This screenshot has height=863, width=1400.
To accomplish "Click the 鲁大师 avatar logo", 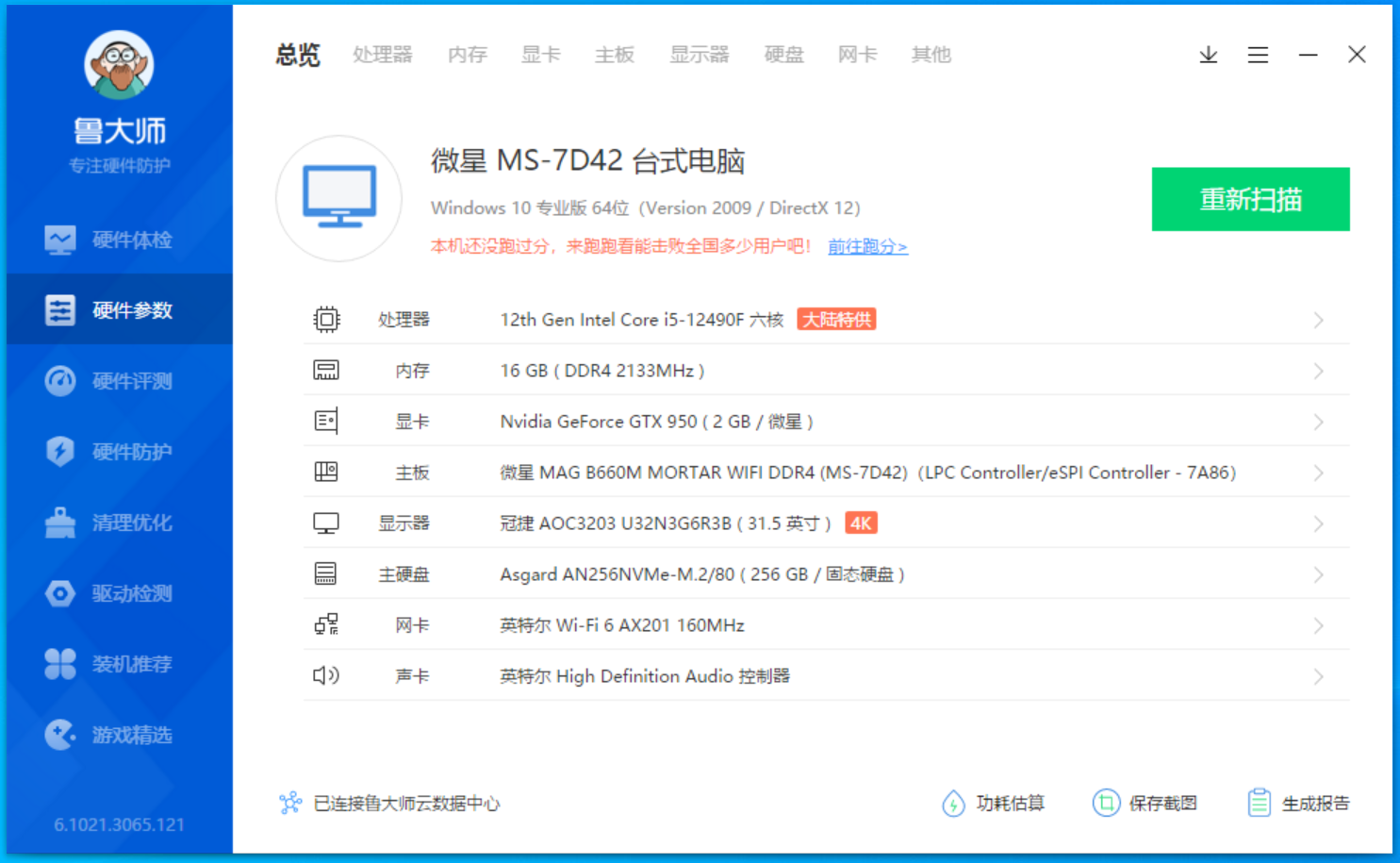I will point(118,64).
